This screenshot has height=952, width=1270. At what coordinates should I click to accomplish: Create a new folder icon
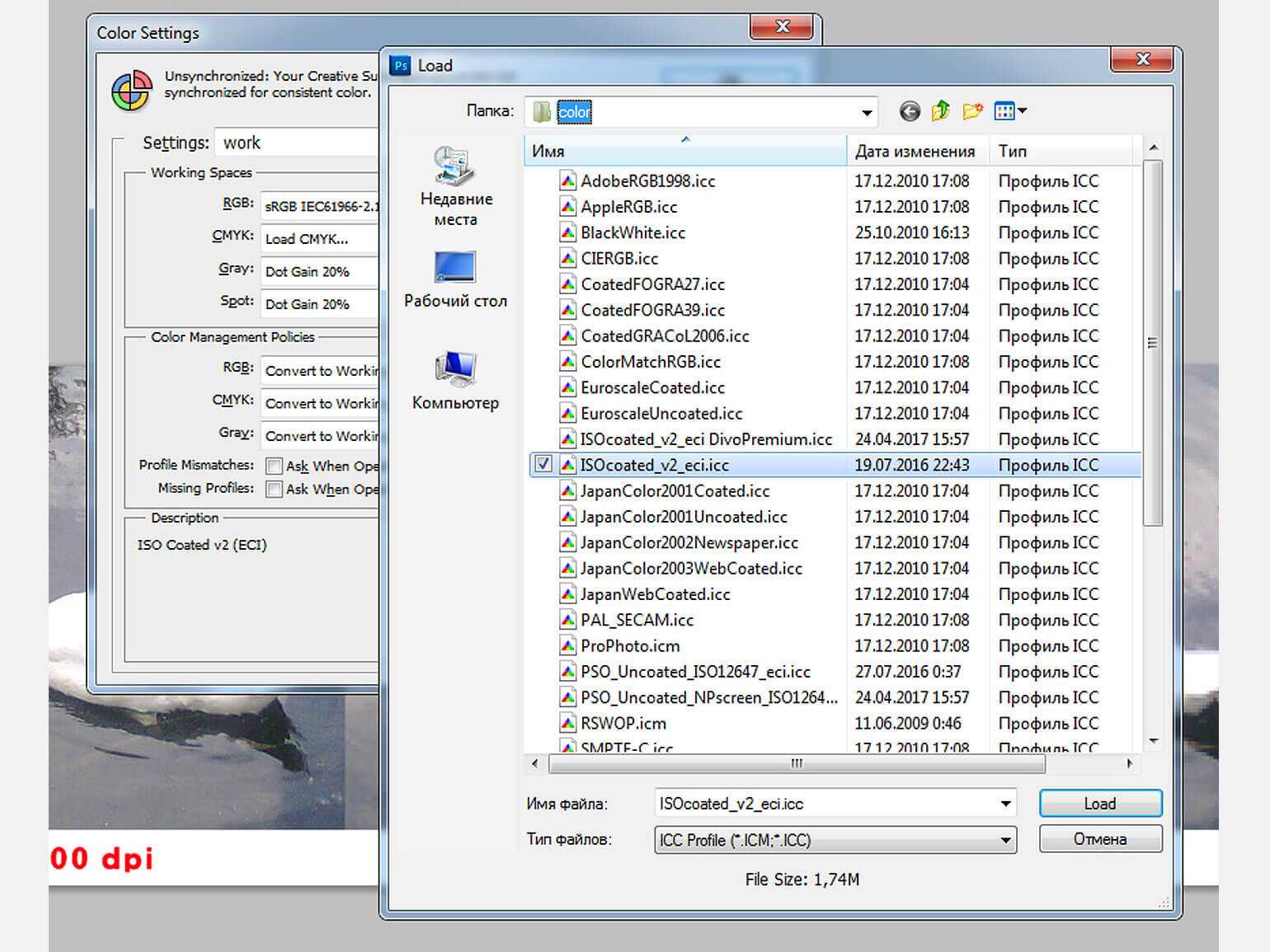tap(972, 111)
